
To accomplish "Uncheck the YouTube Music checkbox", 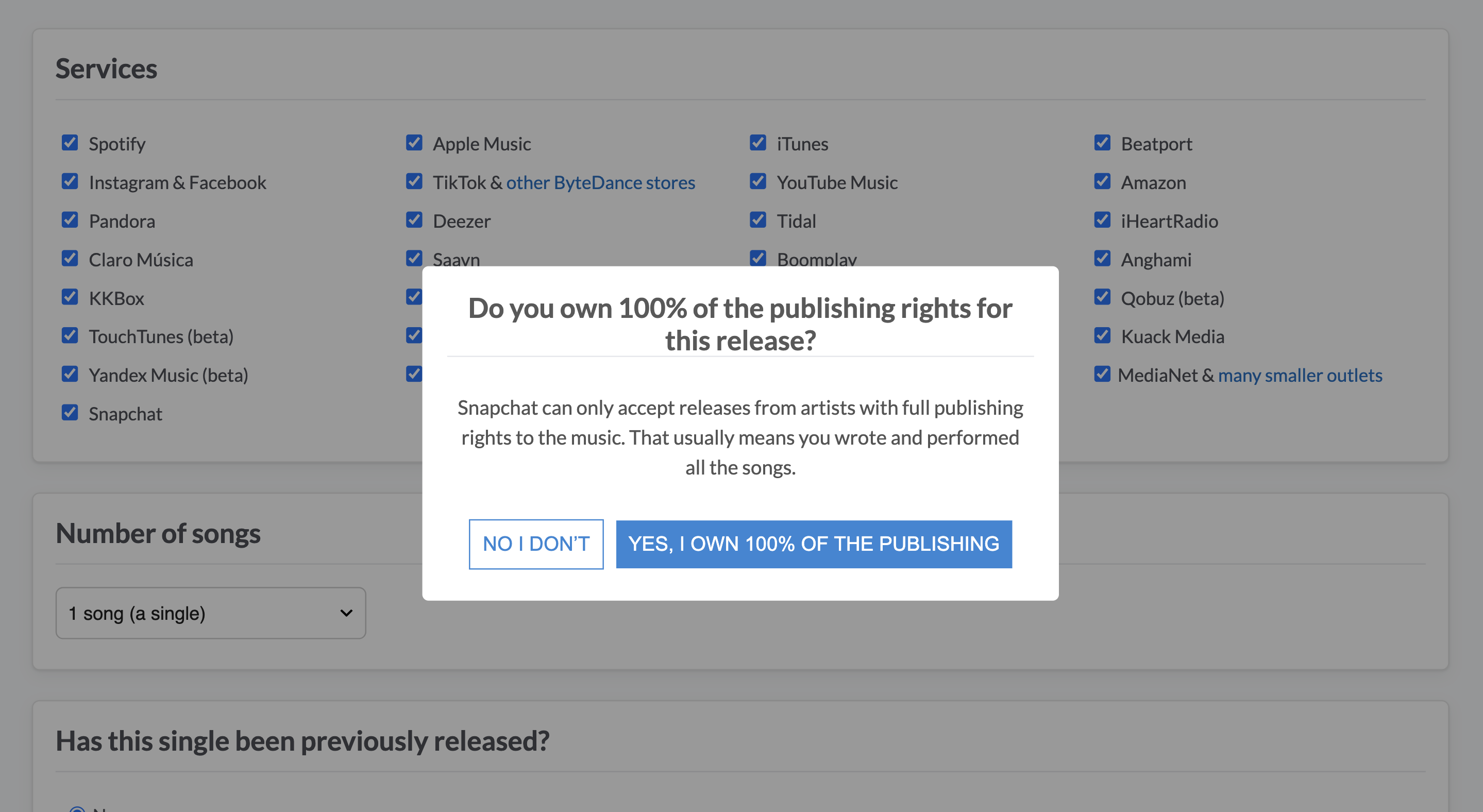I will tap(757, 181).
